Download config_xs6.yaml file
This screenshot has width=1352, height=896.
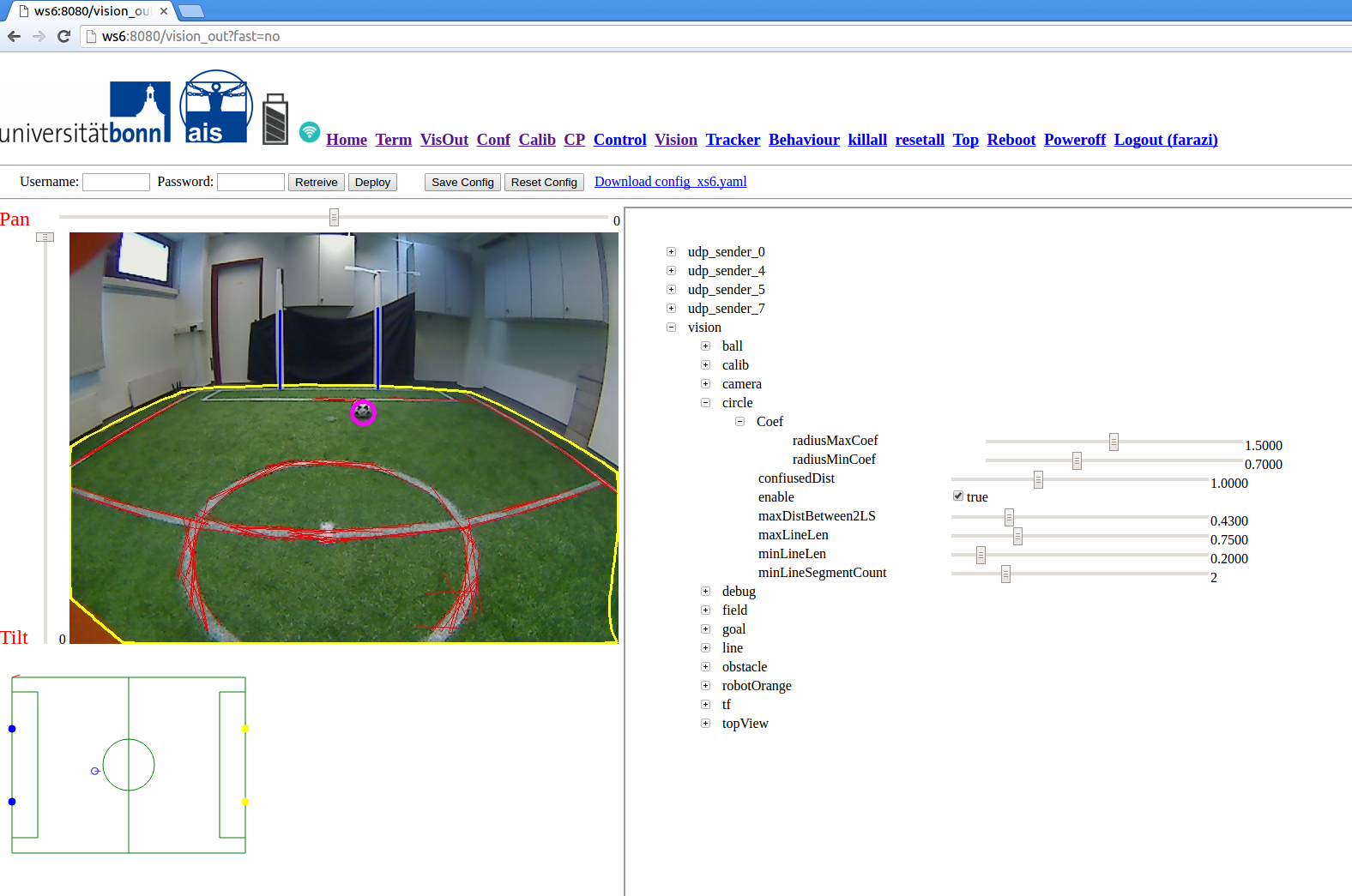(670, 182)
